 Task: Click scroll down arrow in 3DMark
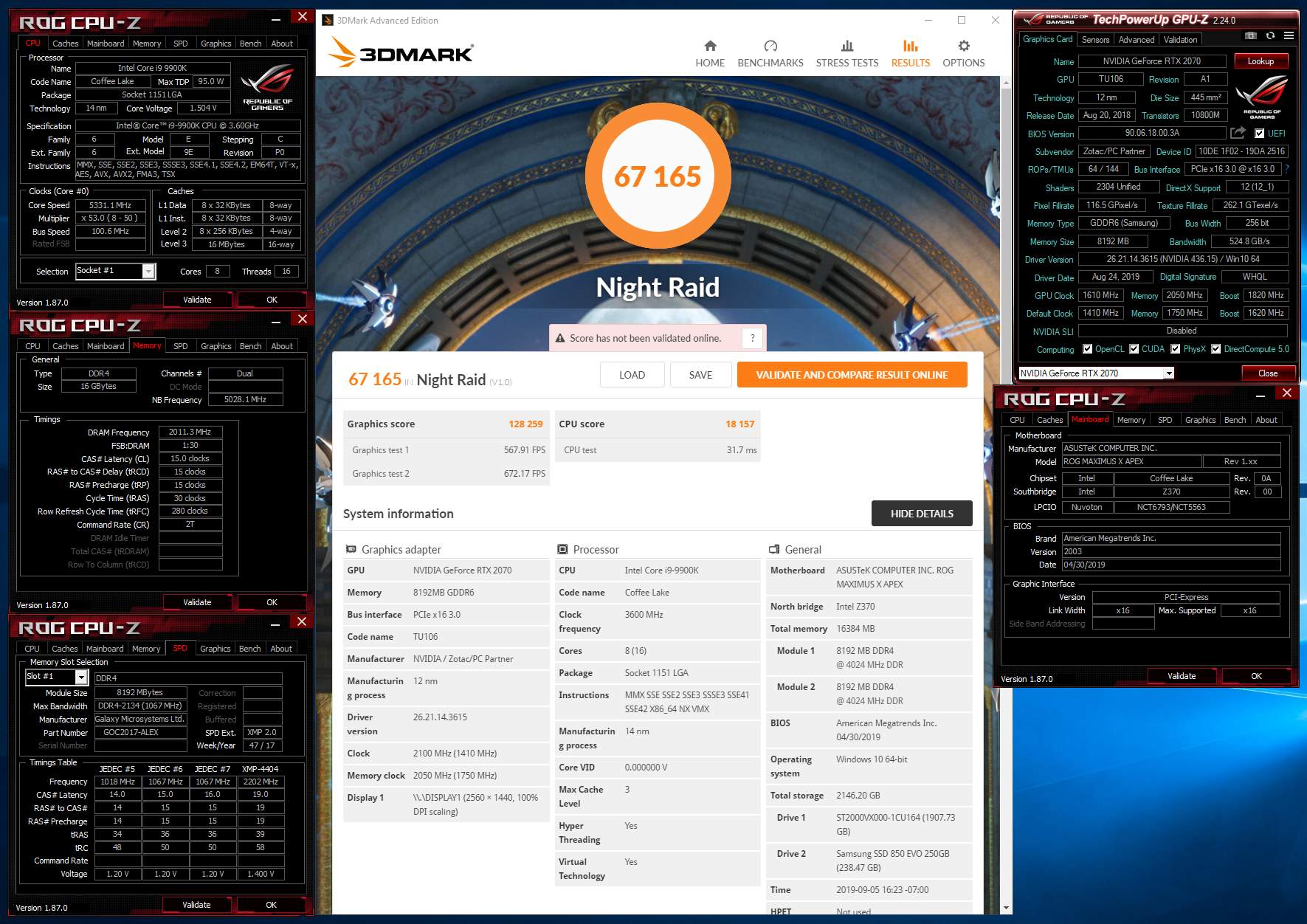pos(1005,908)
